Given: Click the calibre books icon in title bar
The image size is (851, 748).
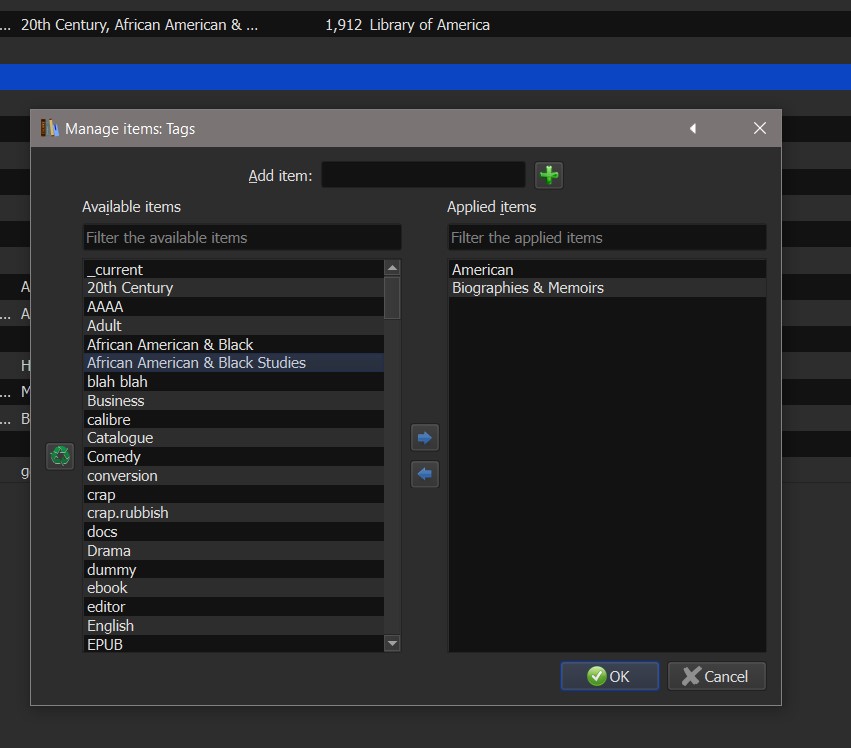Looking at the screenshot, I should click(49, 128).
